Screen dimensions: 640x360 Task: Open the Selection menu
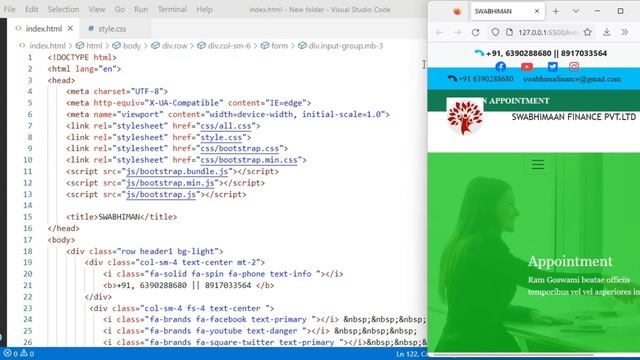pos(63,9)
